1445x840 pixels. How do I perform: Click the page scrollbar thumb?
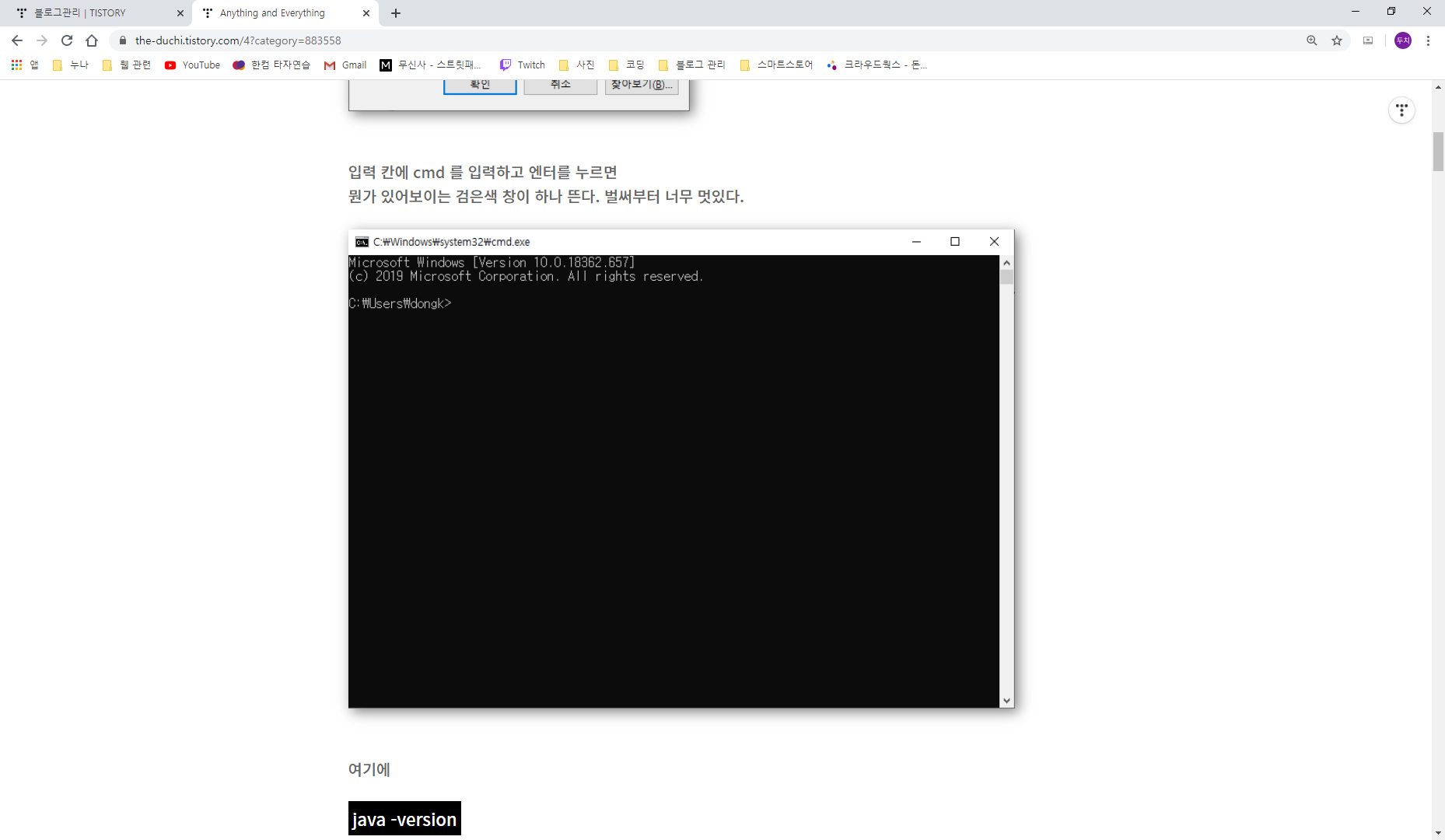tap(1438, 152)
